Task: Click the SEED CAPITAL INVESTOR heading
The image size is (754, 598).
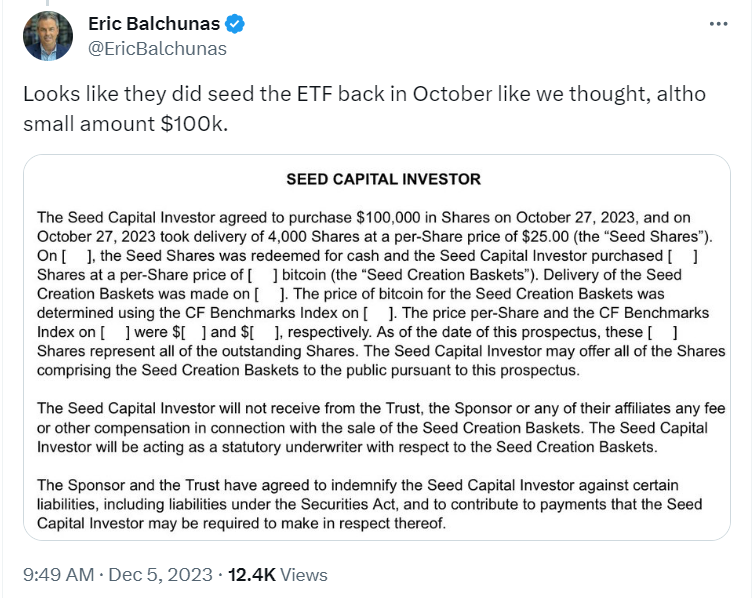Action: [x=383, y=180]
